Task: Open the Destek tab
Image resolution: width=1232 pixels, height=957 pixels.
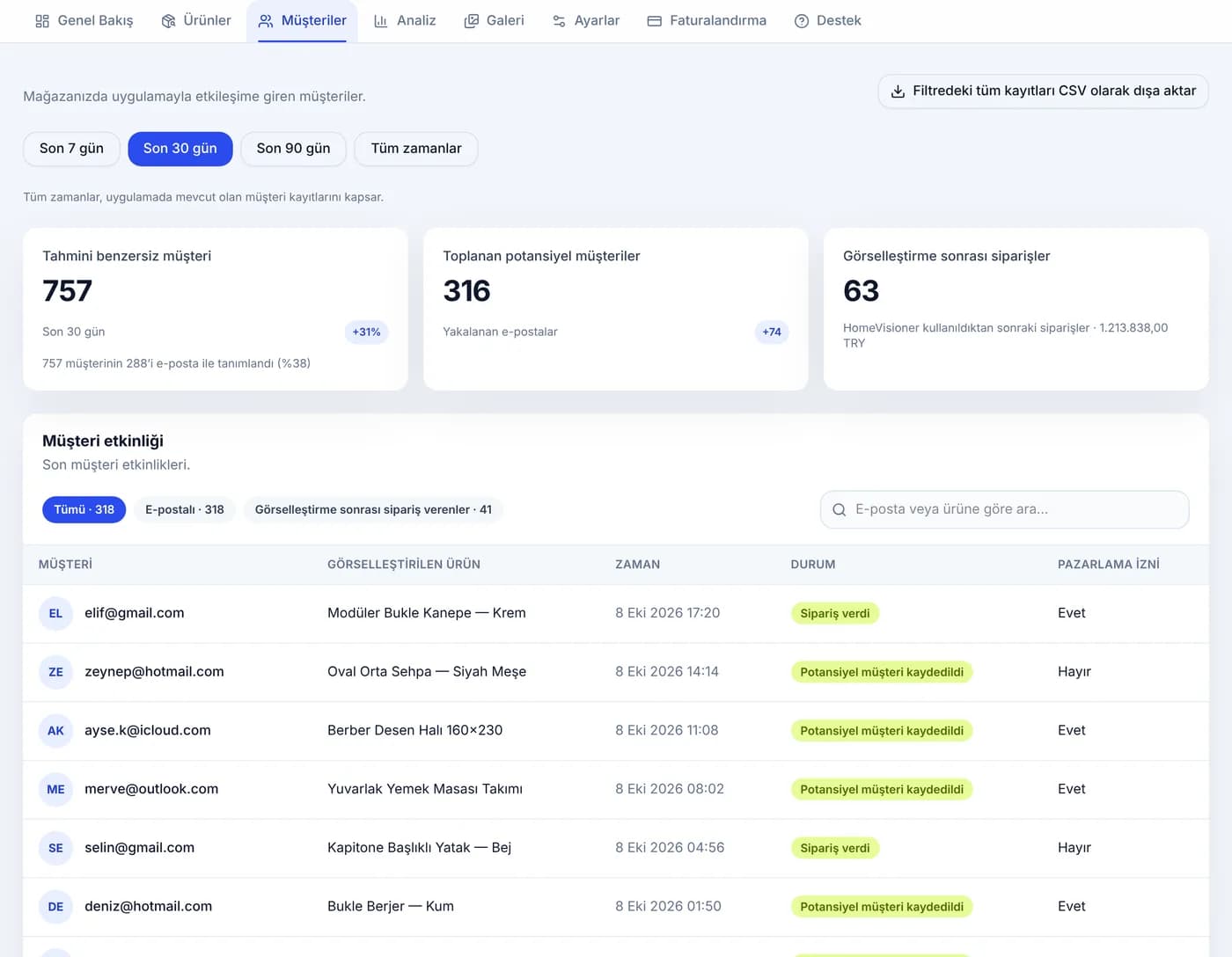Action: (827, 20)
